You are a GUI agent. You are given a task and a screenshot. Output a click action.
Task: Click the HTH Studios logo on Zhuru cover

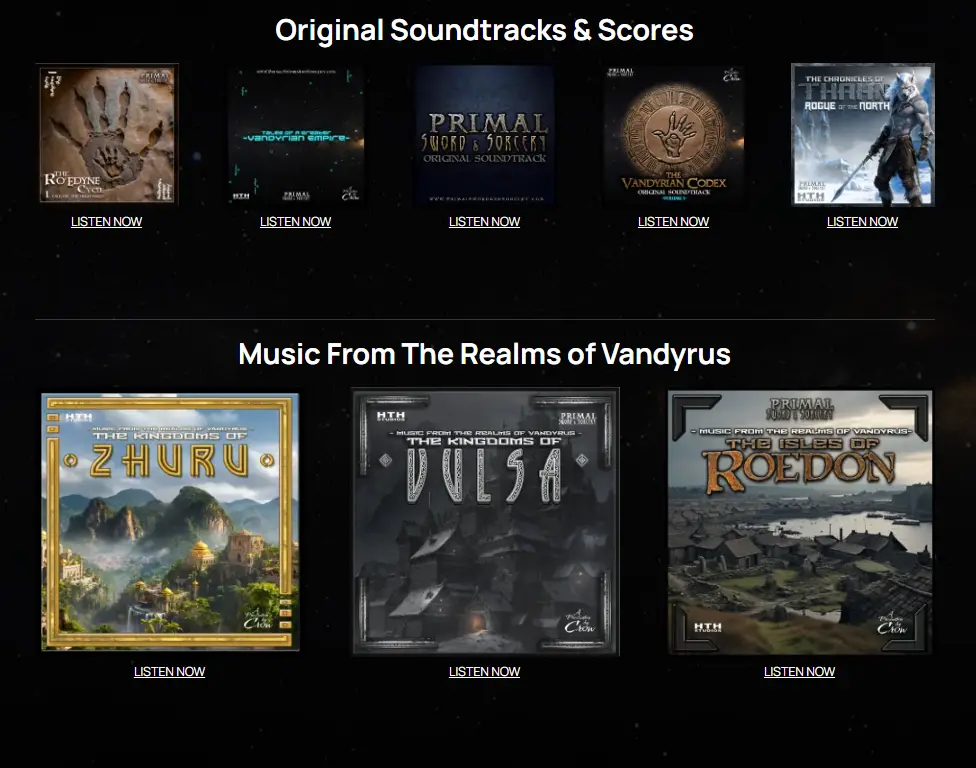pos(79,418)
